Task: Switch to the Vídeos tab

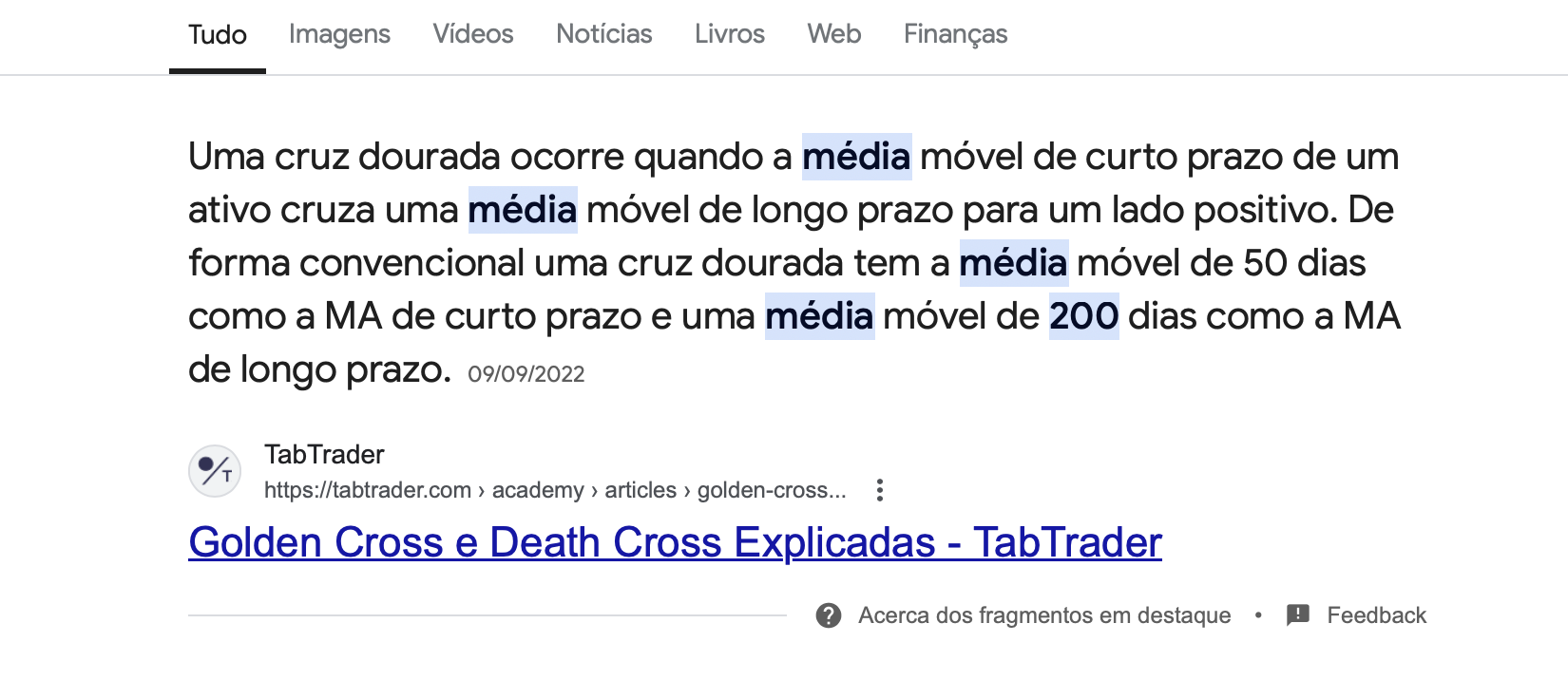Action: tap(473, 34)
